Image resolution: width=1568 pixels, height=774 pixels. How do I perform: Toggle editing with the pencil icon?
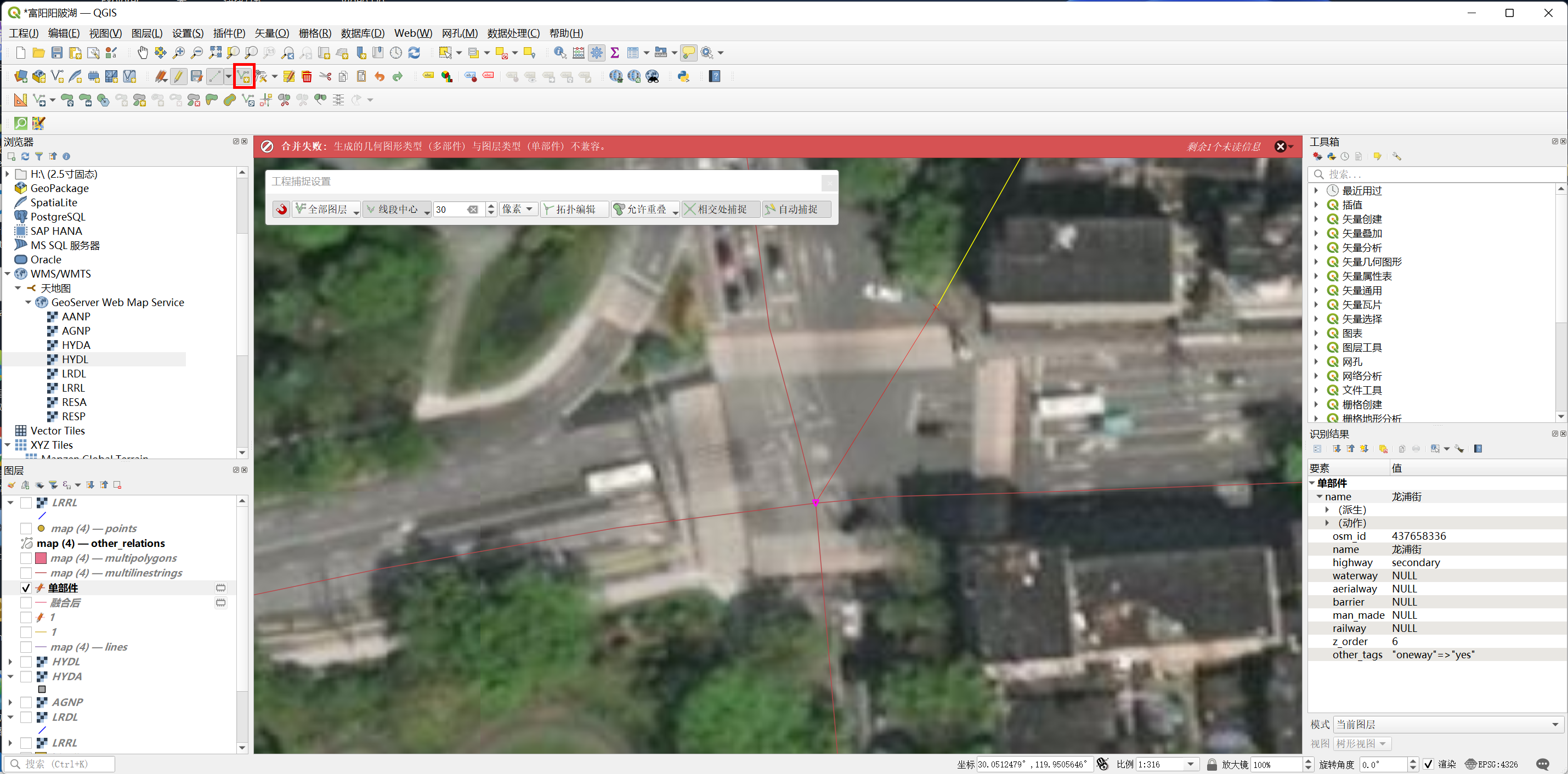[178, 76]
